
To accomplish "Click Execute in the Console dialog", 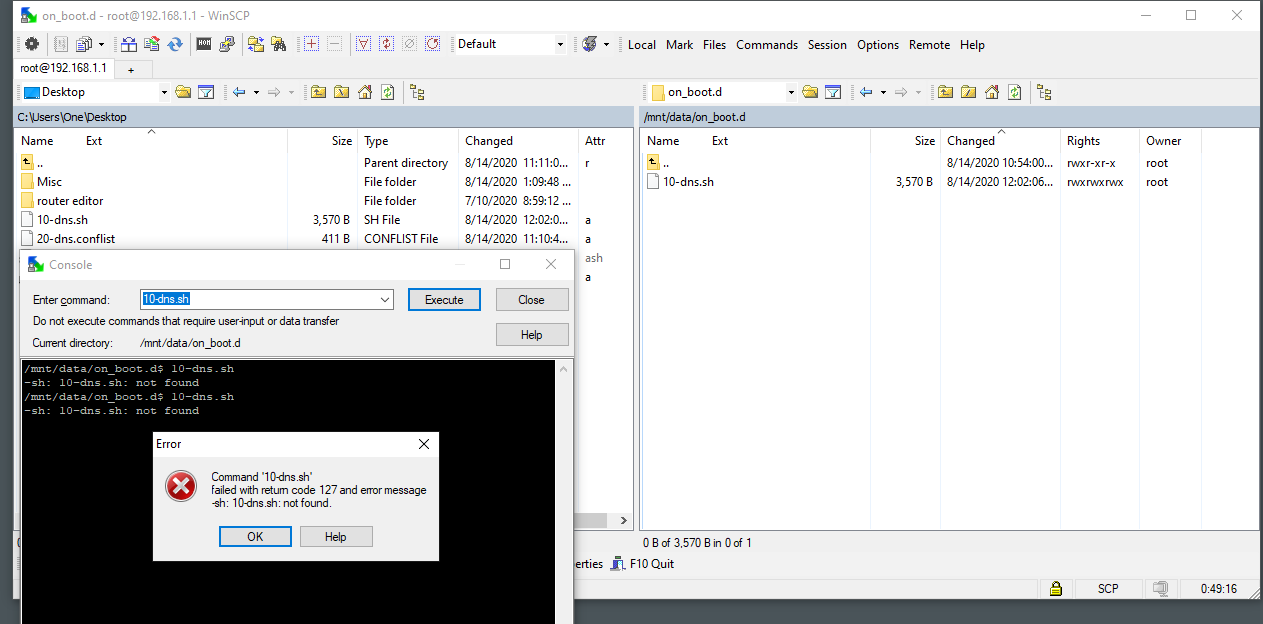I will pyautogui.click(x=443, y=299).
